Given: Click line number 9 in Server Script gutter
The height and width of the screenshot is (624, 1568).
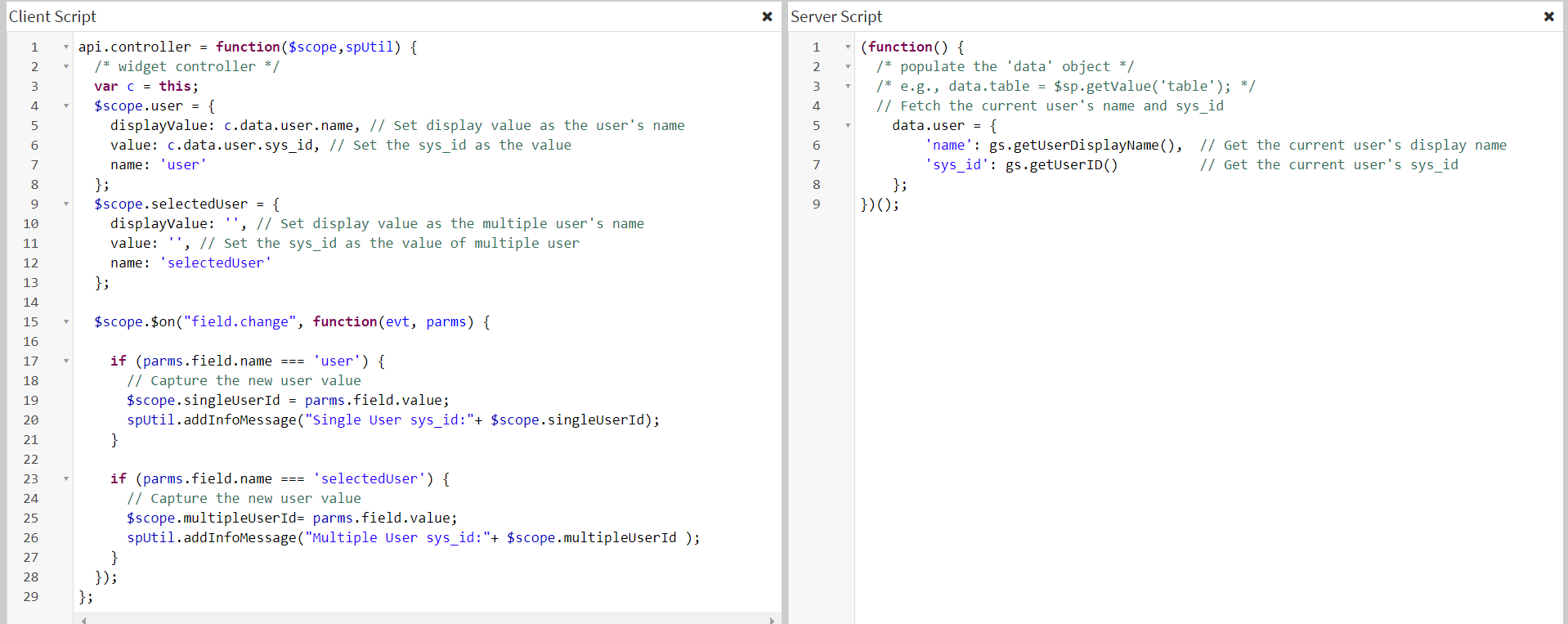Looking at the screenshot, I should [x=816, y=204].
